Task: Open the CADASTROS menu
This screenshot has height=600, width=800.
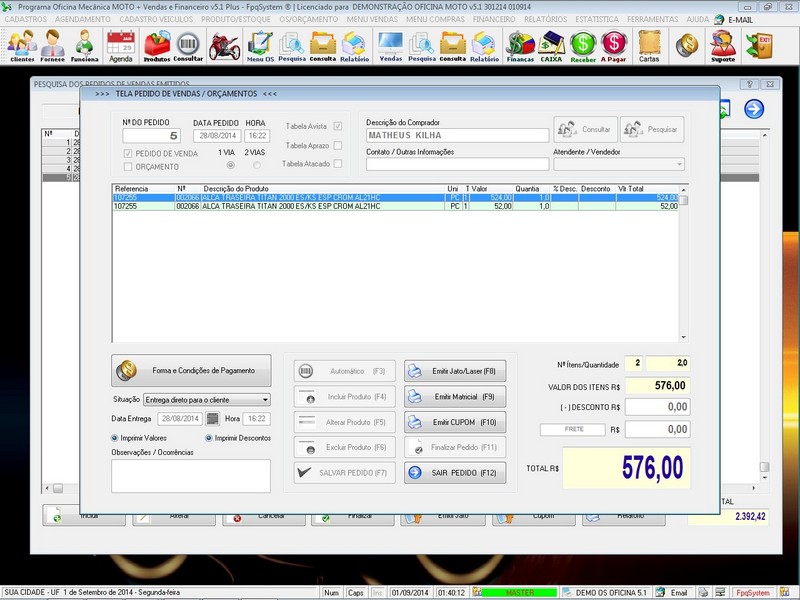Action: pyautogui.click(x=26, y=19)
